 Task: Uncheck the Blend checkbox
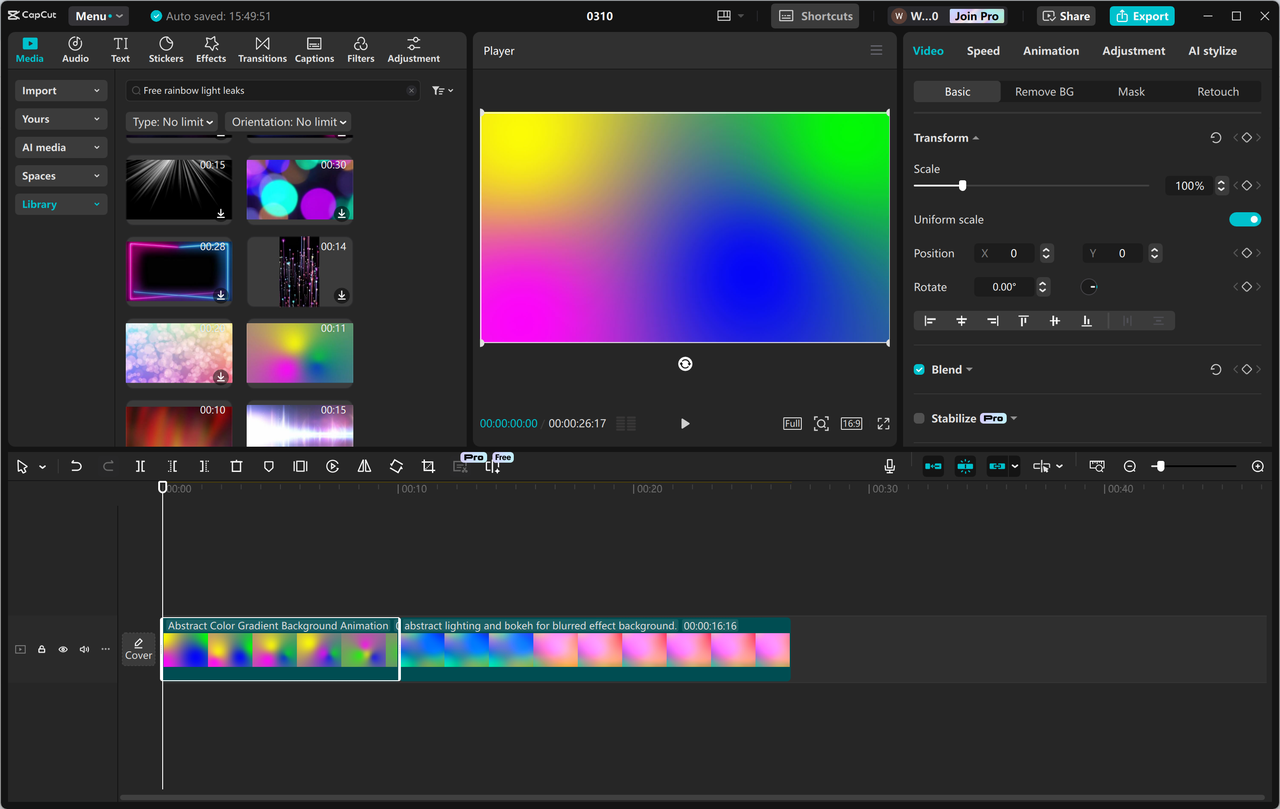click(919, 370)
